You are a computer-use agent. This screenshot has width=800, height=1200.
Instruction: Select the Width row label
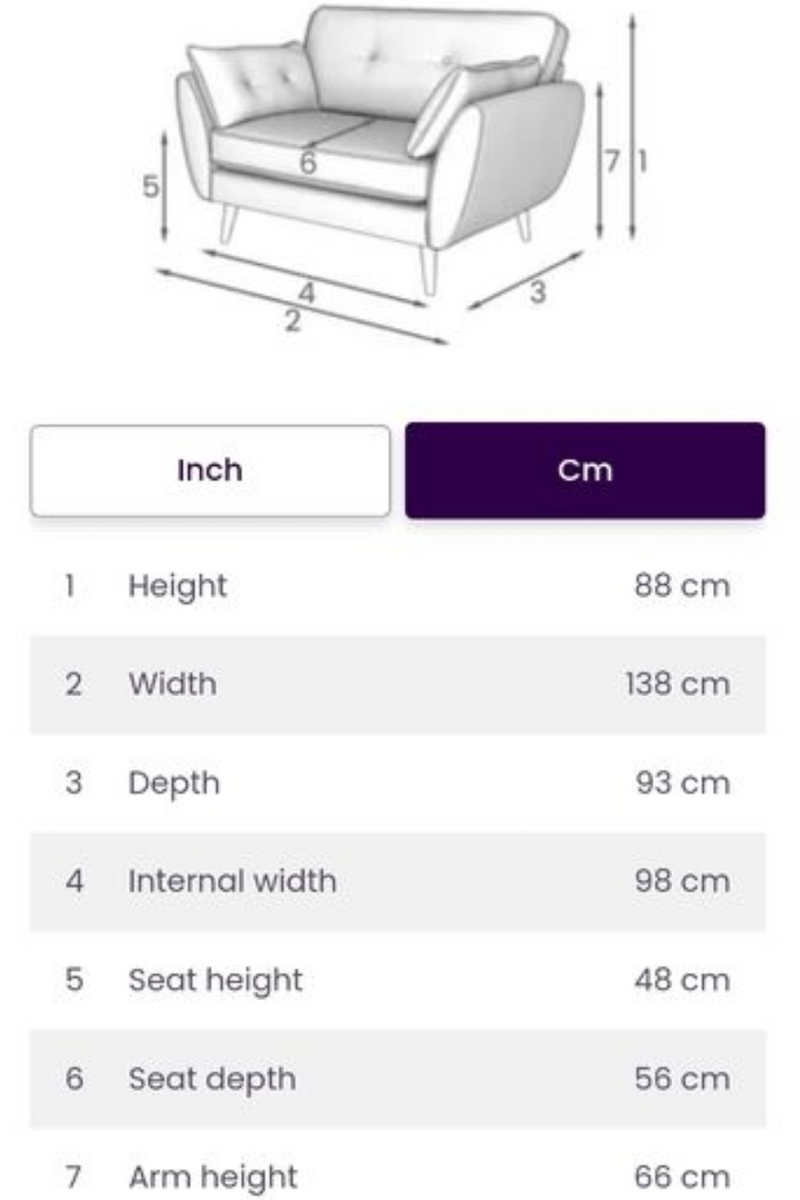tap(172, 684)
